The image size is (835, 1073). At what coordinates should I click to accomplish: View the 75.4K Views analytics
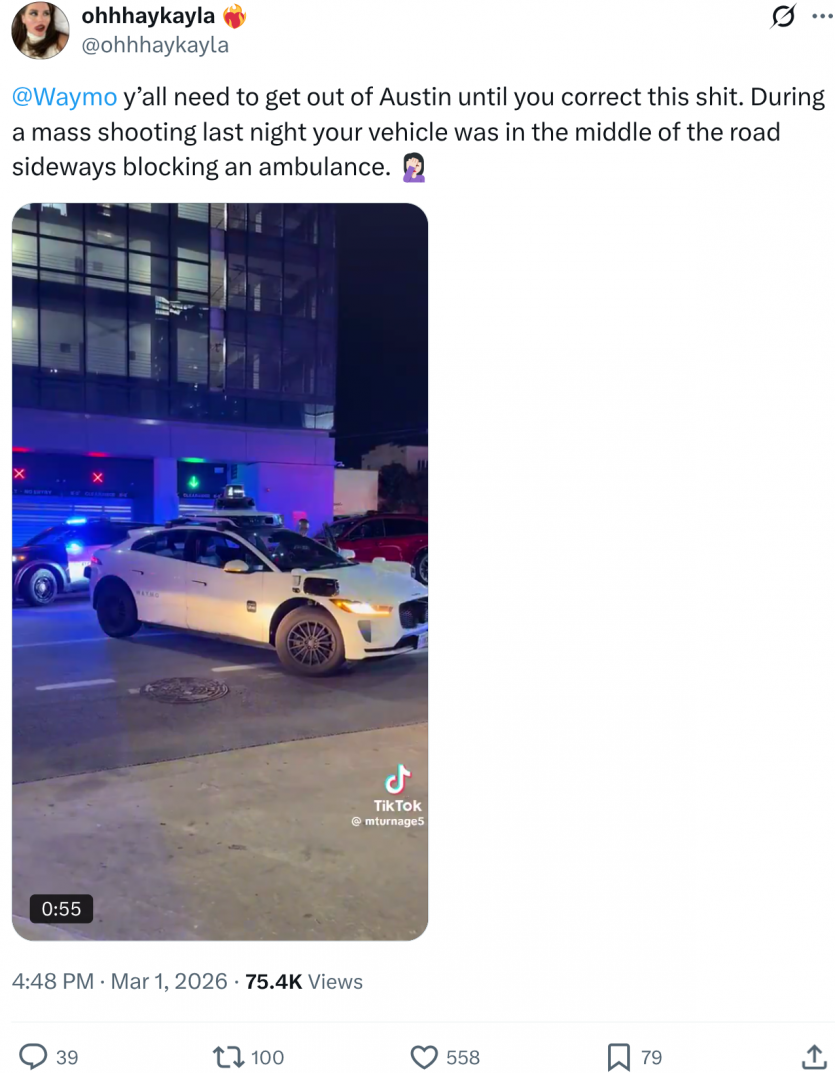click(x=304, y=981)
